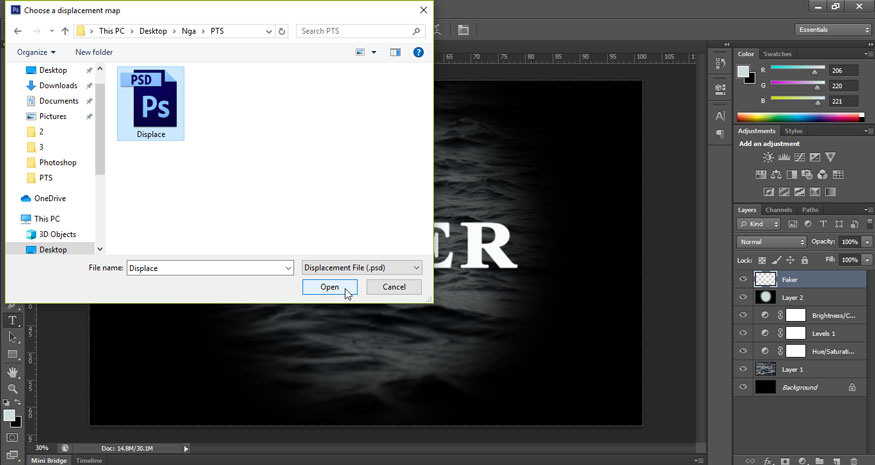The image size is (875, 465).
Task: Swap foreground and background colors
Action: point(18,402)
